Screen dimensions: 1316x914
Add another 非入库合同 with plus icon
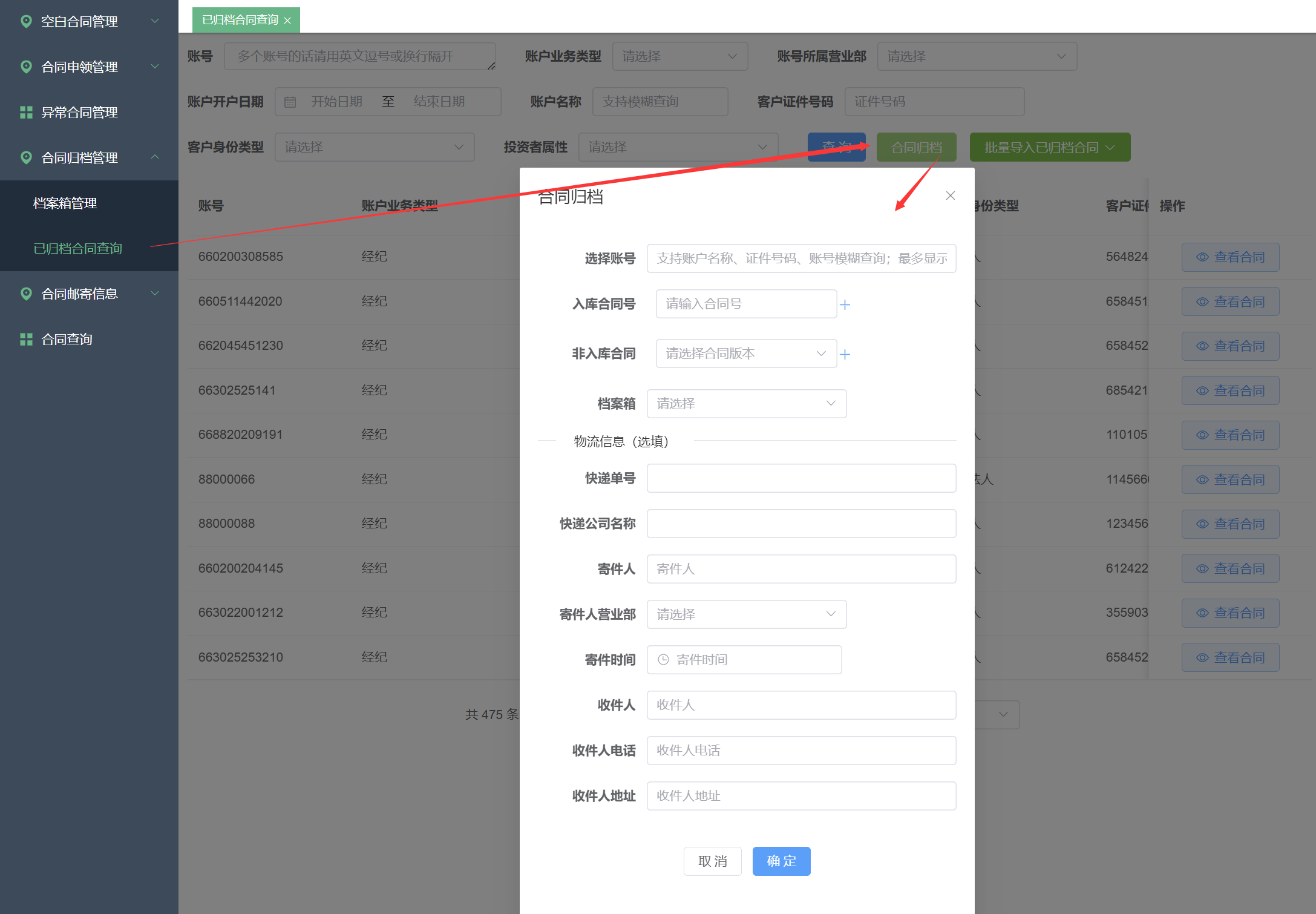tap(845, 354)
